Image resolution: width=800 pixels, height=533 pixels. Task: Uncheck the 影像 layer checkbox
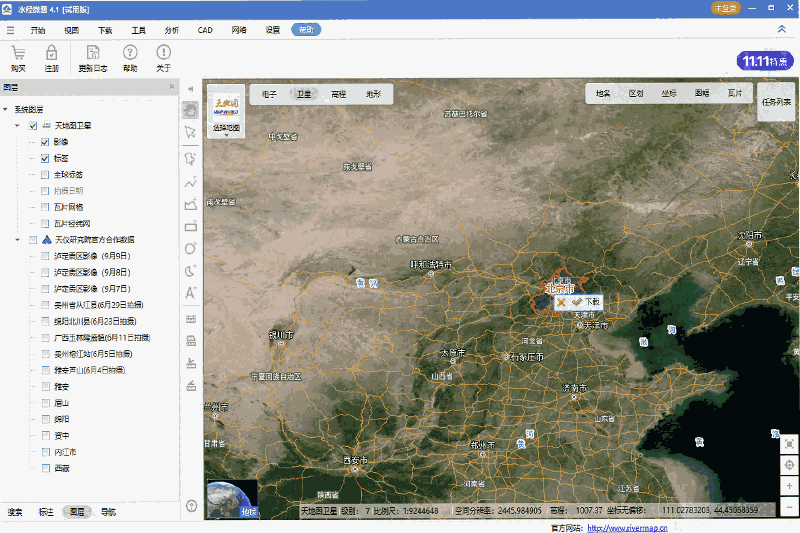coord(45,142)
